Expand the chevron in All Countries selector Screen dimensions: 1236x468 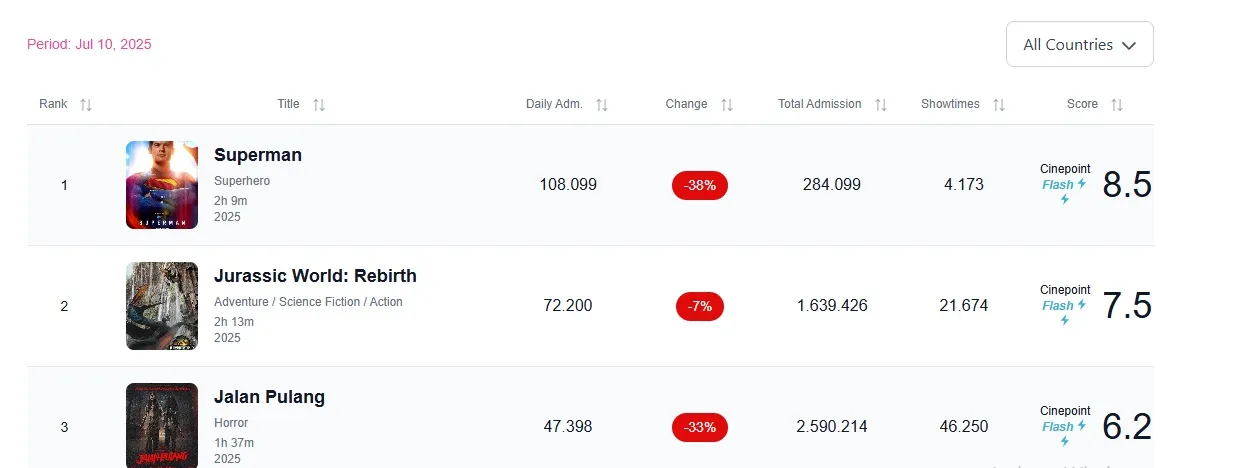pos(1129,45)
